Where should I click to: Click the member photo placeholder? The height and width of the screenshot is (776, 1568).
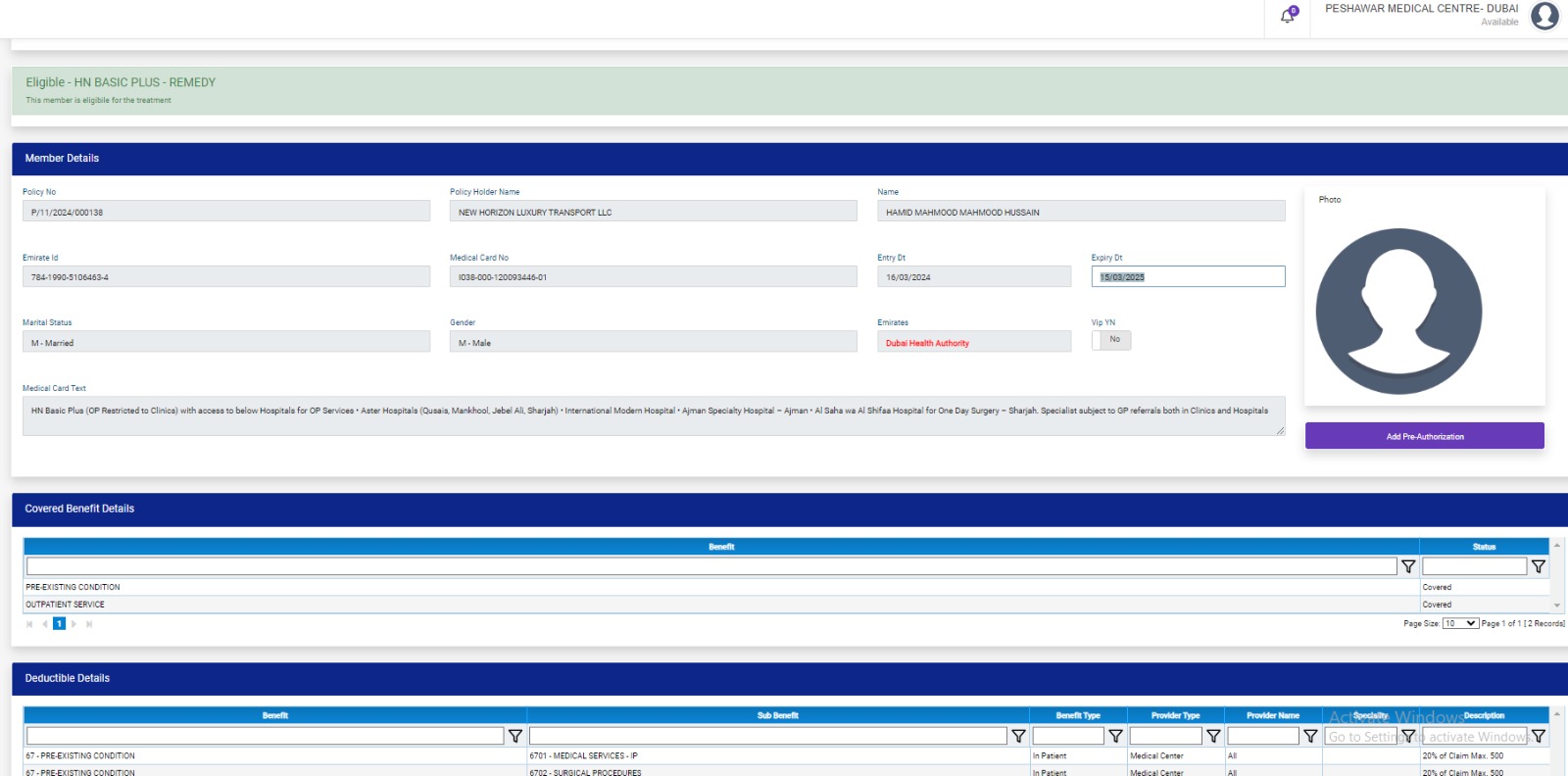point(1398,312)
